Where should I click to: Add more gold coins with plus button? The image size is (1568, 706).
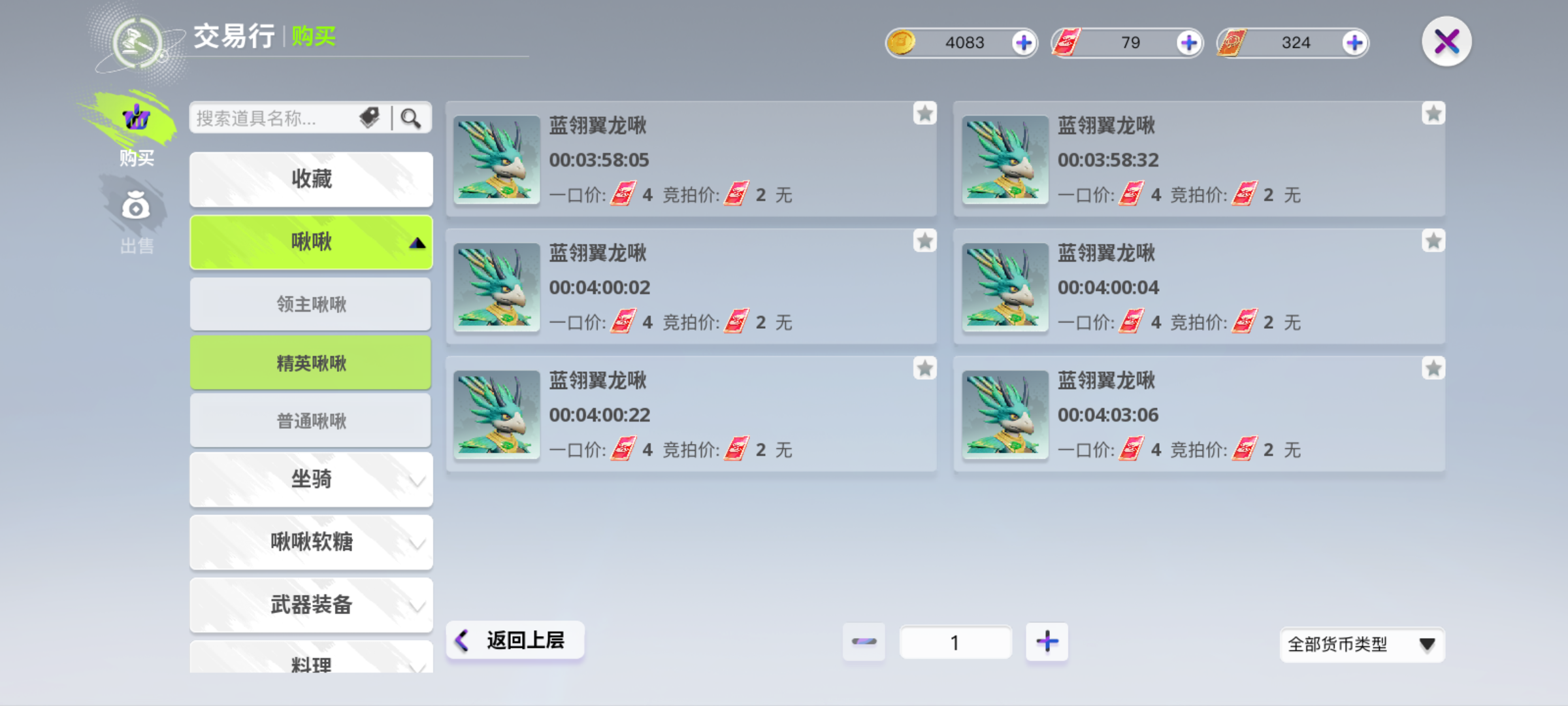pos(1023,43)
